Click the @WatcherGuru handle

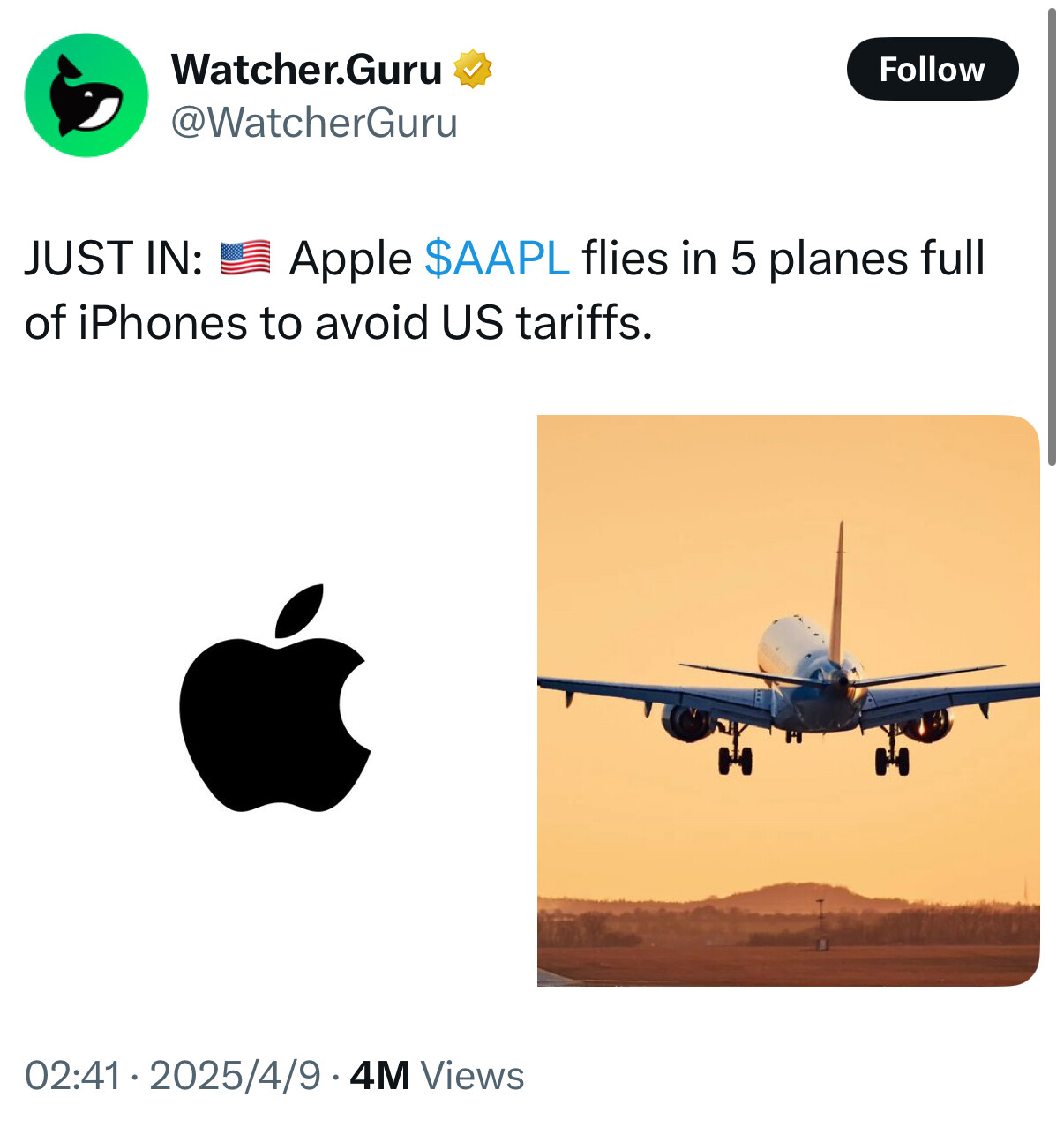(x=313, y=123)
